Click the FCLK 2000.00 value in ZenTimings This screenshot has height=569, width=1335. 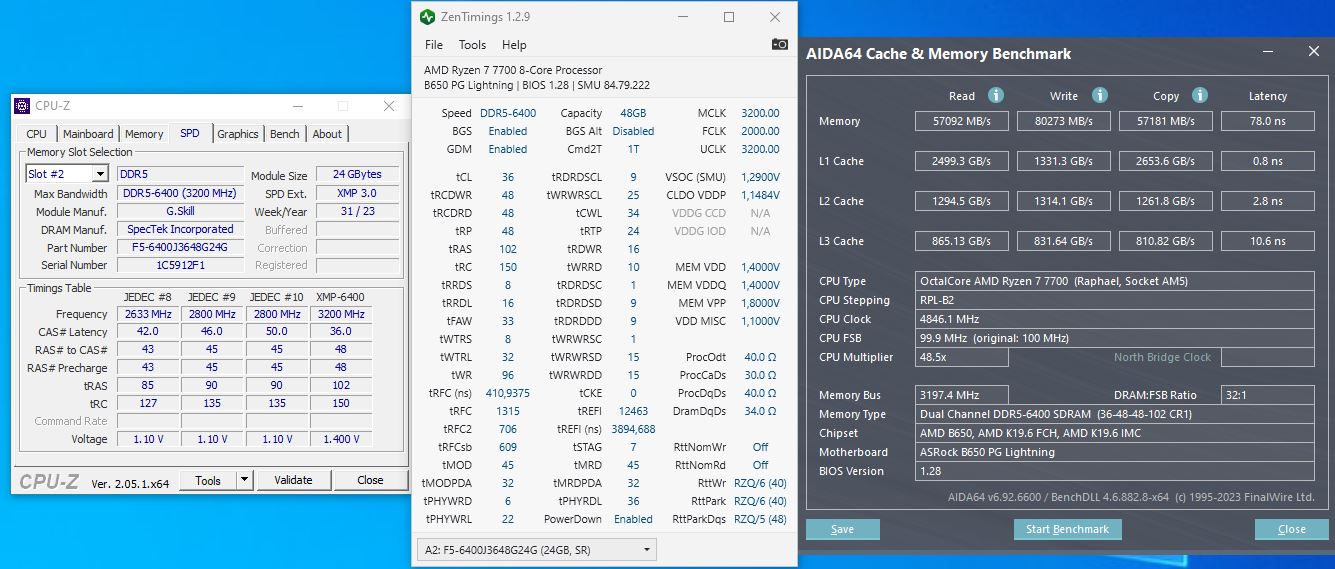click(760, 131)
